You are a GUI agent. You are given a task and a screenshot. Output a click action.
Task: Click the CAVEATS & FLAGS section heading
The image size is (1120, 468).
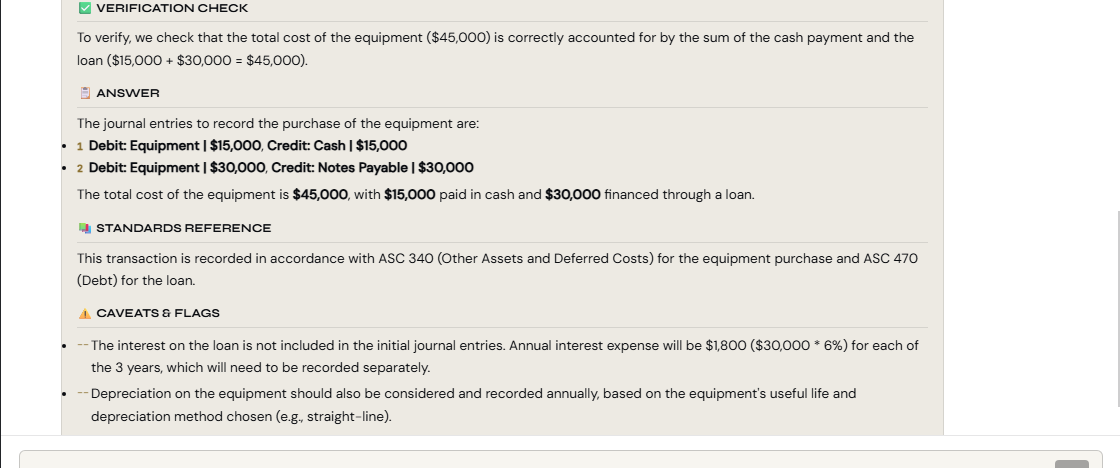point(158,313)
